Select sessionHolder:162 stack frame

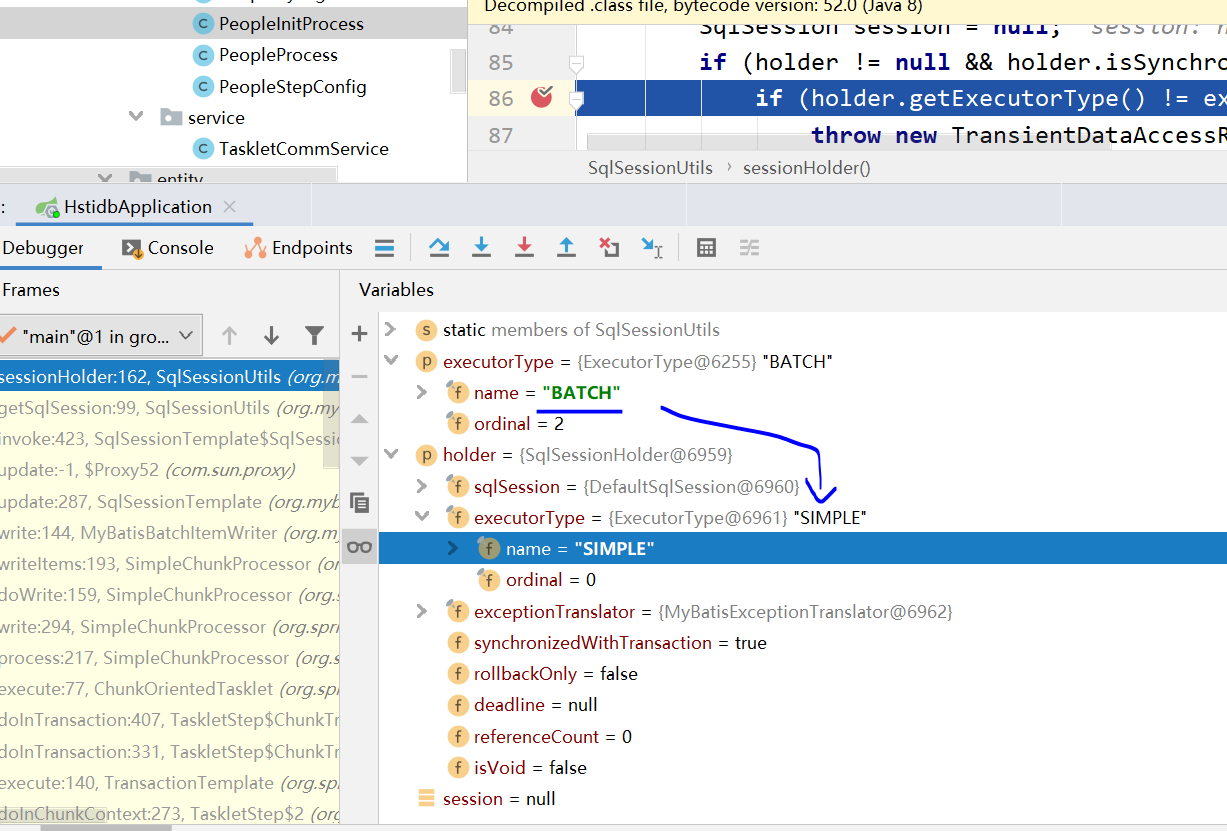[169, 377]
